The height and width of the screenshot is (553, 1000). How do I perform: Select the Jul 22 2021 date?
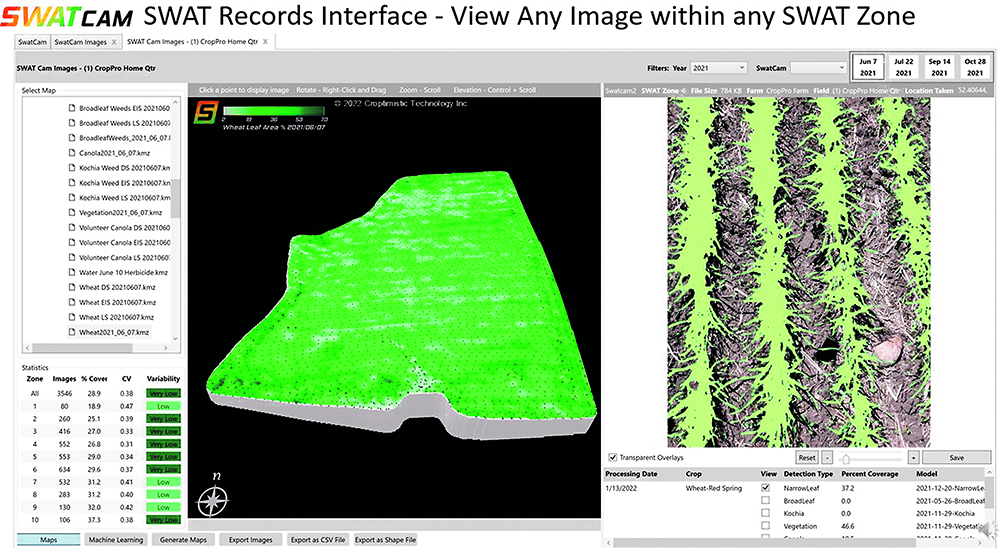[904, 67]
